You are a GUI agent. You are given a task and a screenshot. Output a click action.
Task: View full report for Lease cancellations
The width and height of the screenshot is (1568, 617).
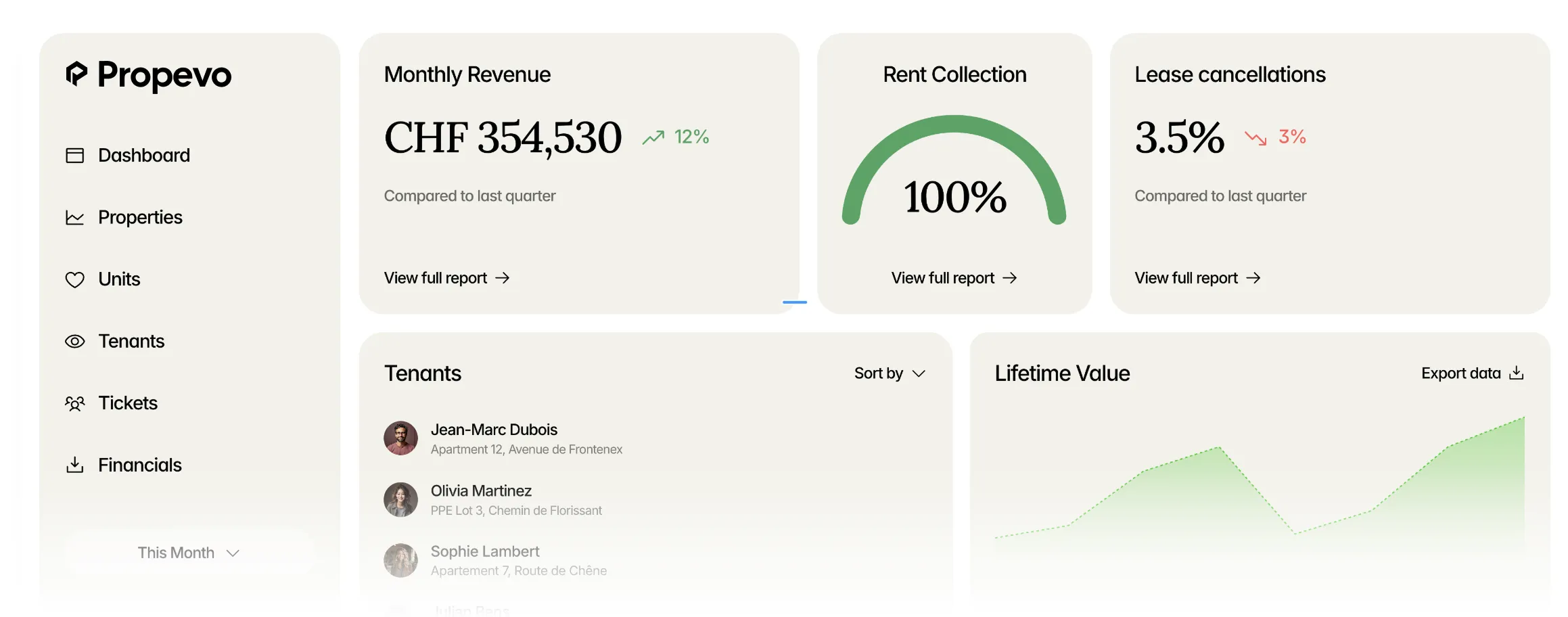[x=1197, y=277]
